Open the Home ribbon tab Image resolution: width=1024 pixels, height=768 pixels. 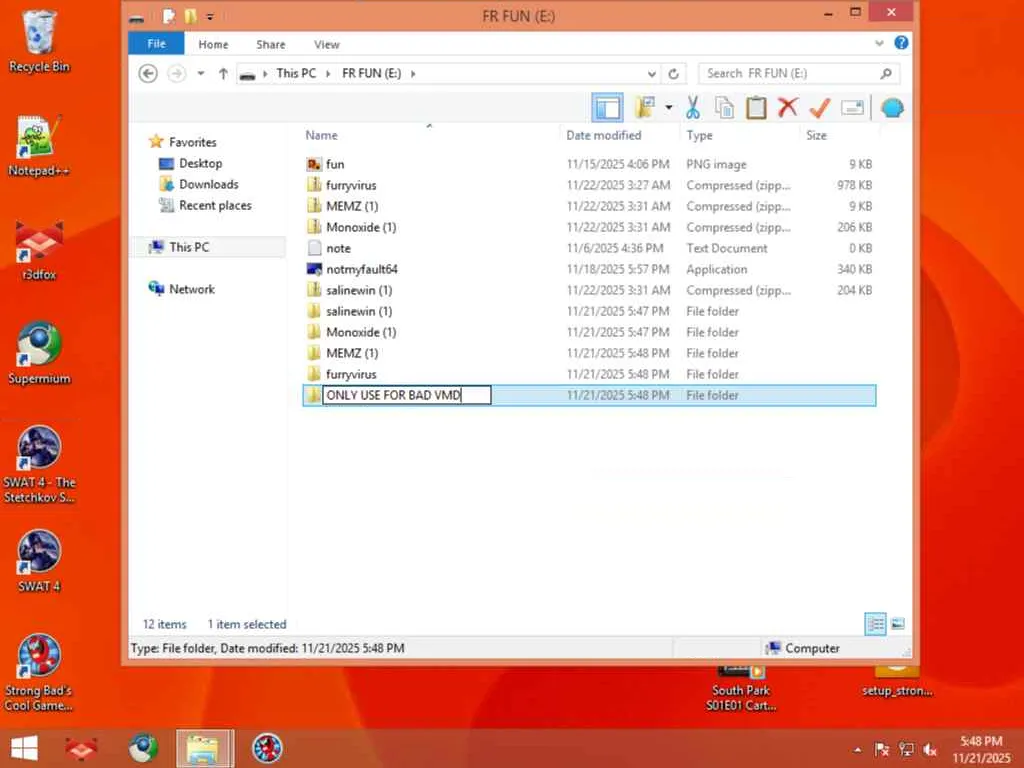(x=214, y=44)
